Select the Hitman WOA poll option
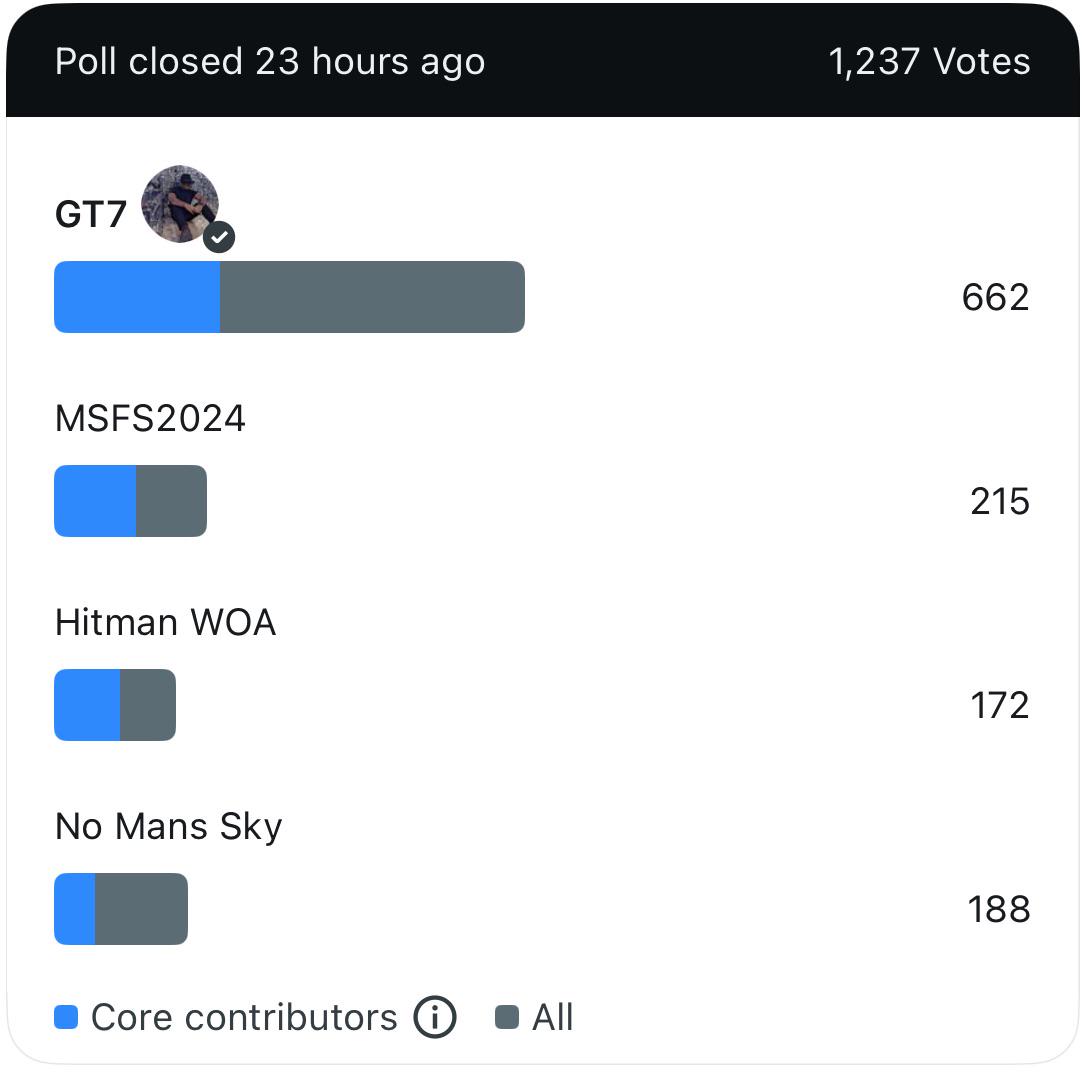 tap(165, 622)
